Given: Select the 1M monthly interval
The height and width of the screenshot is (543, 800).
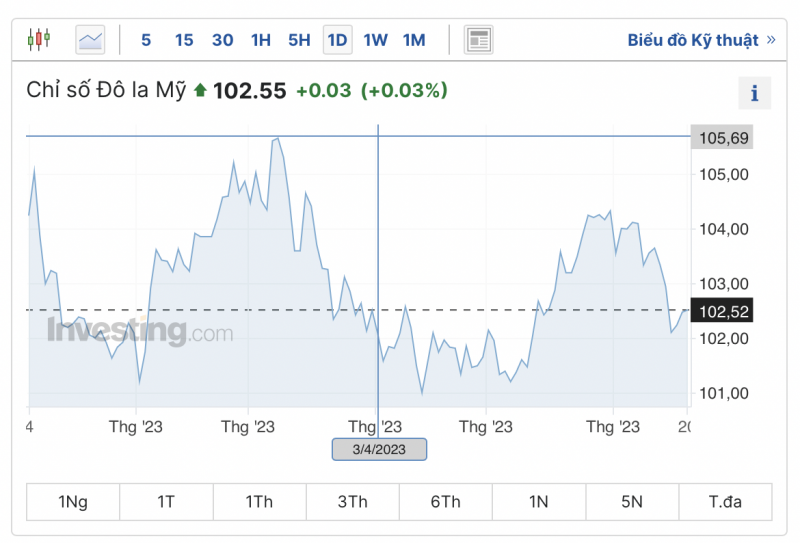Looking at the screenshot, I should 414,40.
